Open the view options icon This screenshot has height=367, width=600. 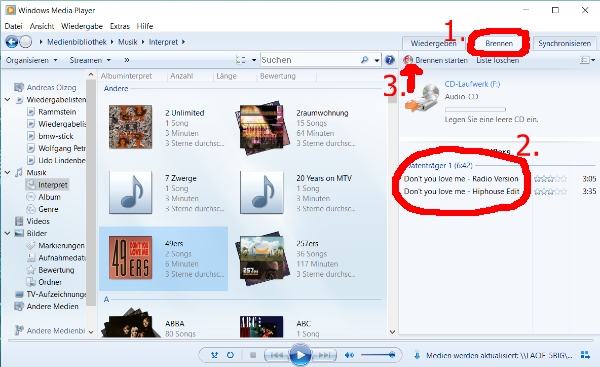click(241, 60)
